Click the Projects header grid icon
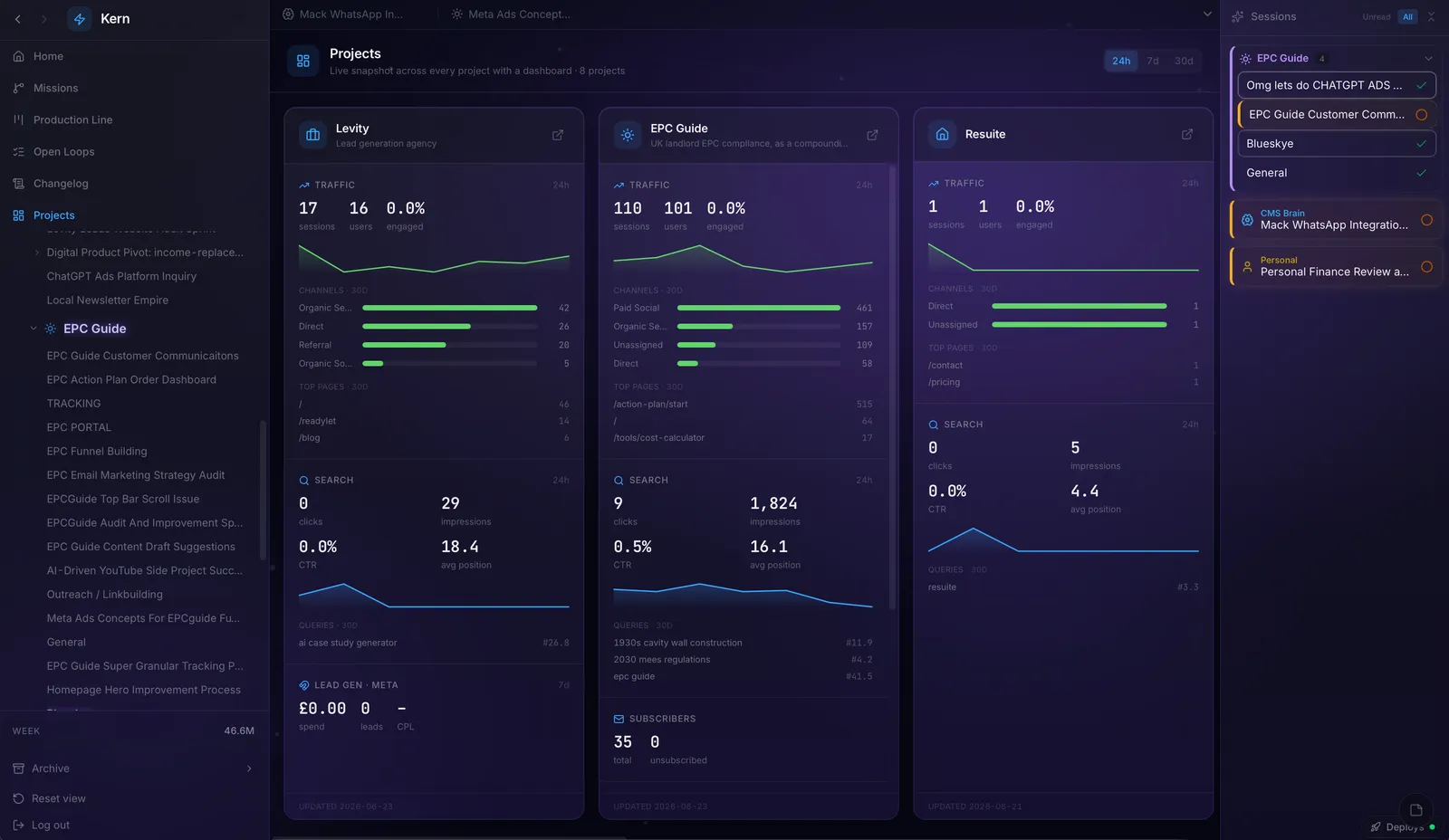This screenshot has width=1449, height=840. point(303,61)
